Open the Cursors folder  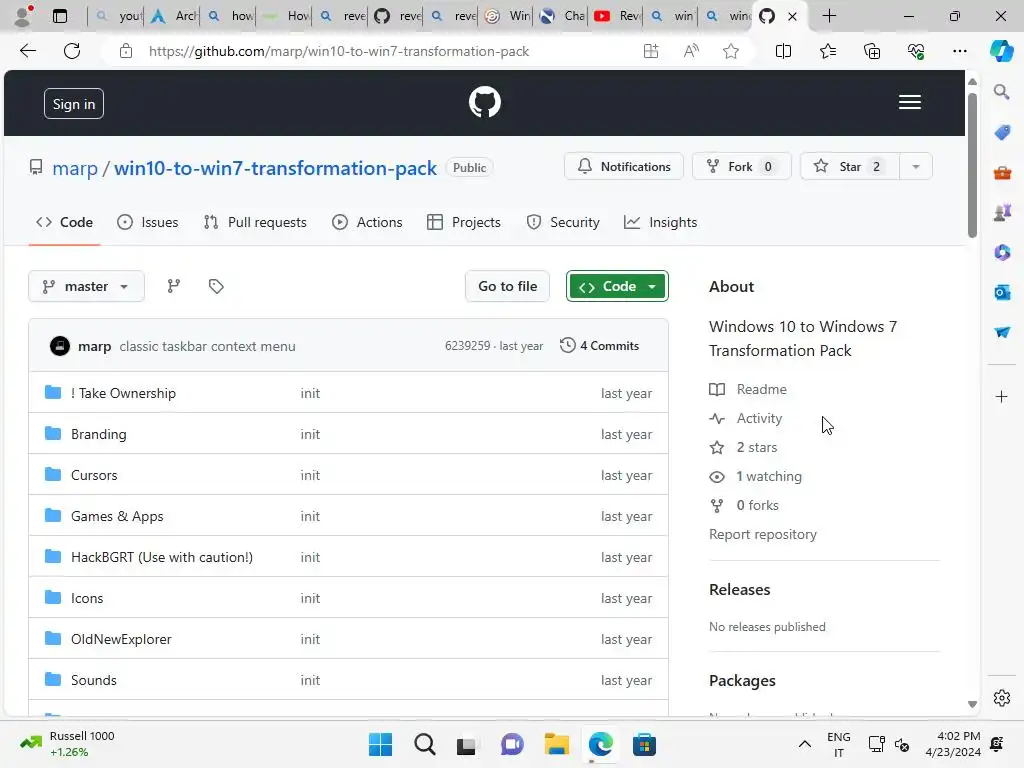(94, 475)
